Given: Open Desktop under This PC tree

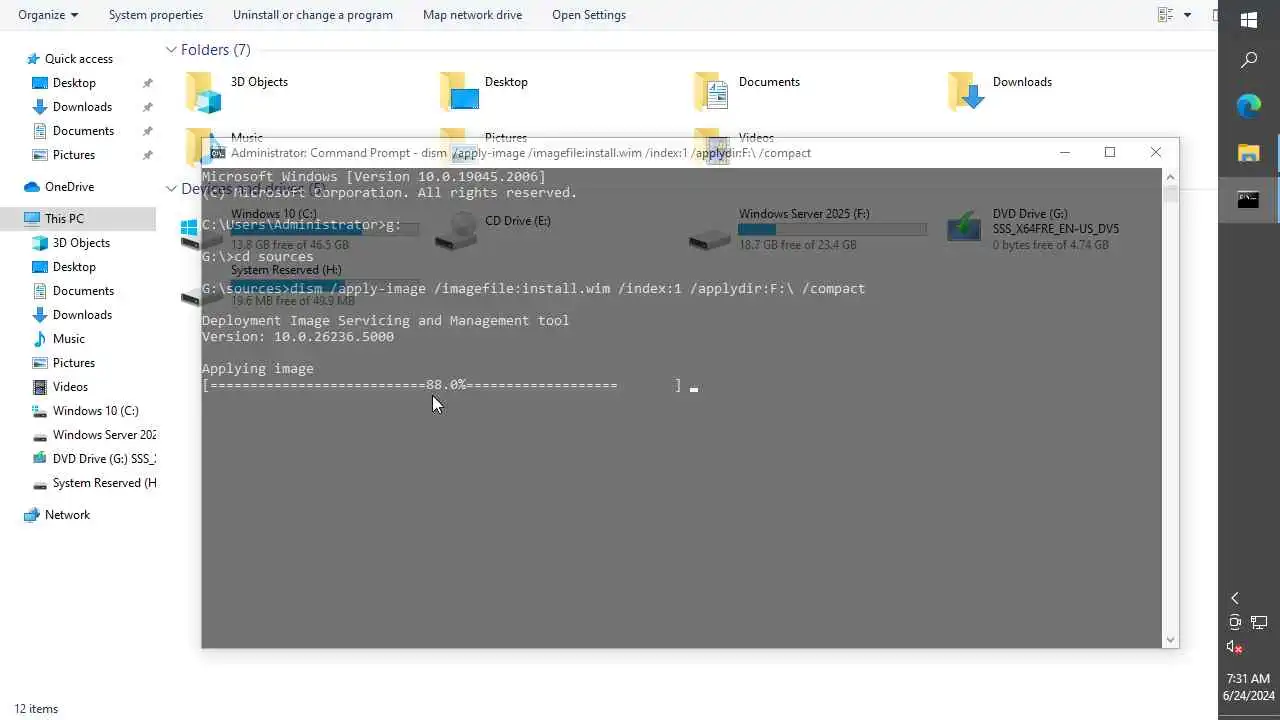Looking at the screenshot, I should (x=74, y=267).
